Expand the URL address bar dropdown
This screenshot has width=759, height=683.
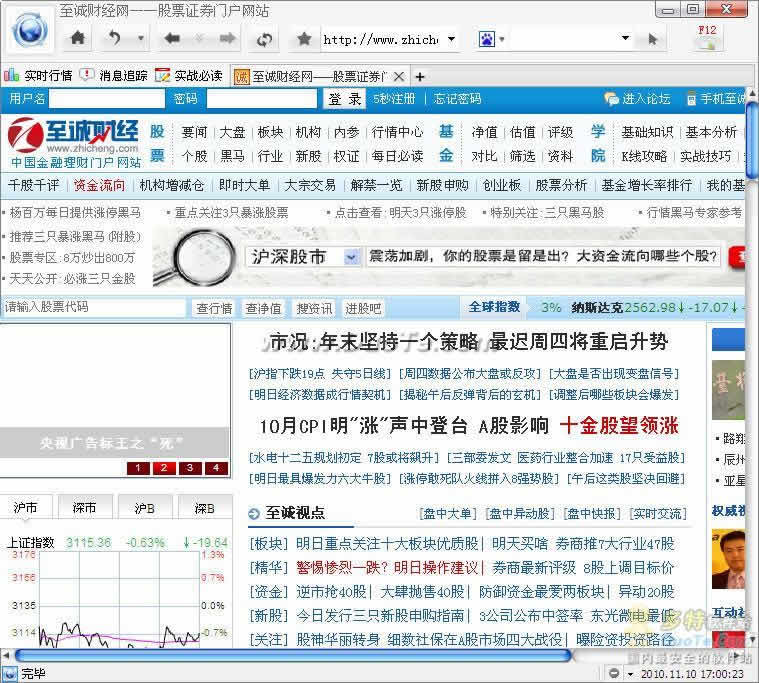point(451,39)
